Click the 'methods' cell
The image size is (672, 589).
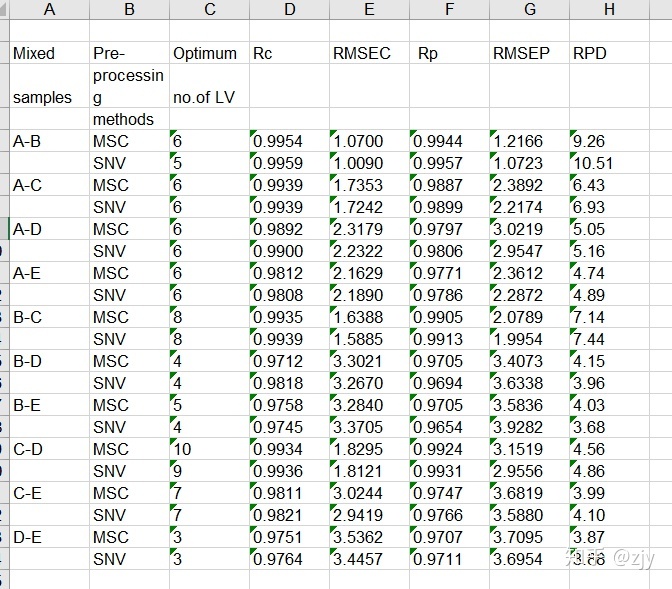pyautogui.click(x=129, y=119)
